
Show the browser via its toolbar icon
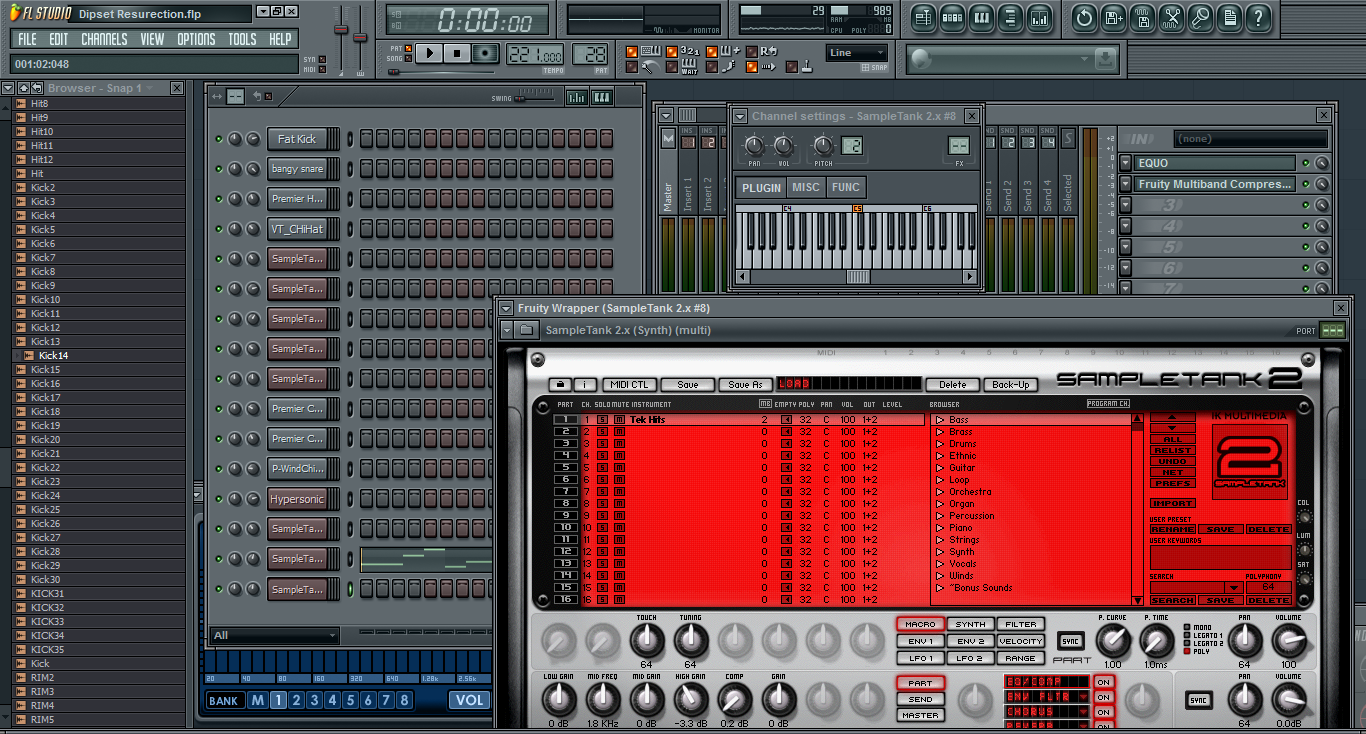coord(1010,17)
